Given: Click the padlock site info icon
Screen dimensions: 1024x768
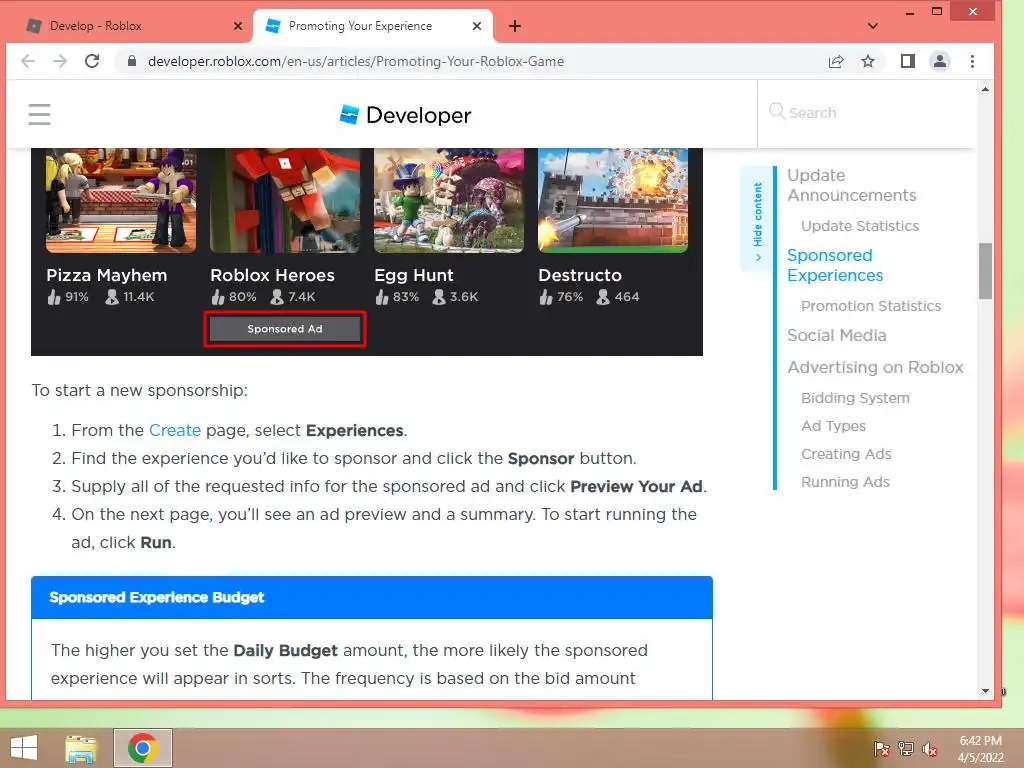Looking at the screenshot, I should click(132, 61).
